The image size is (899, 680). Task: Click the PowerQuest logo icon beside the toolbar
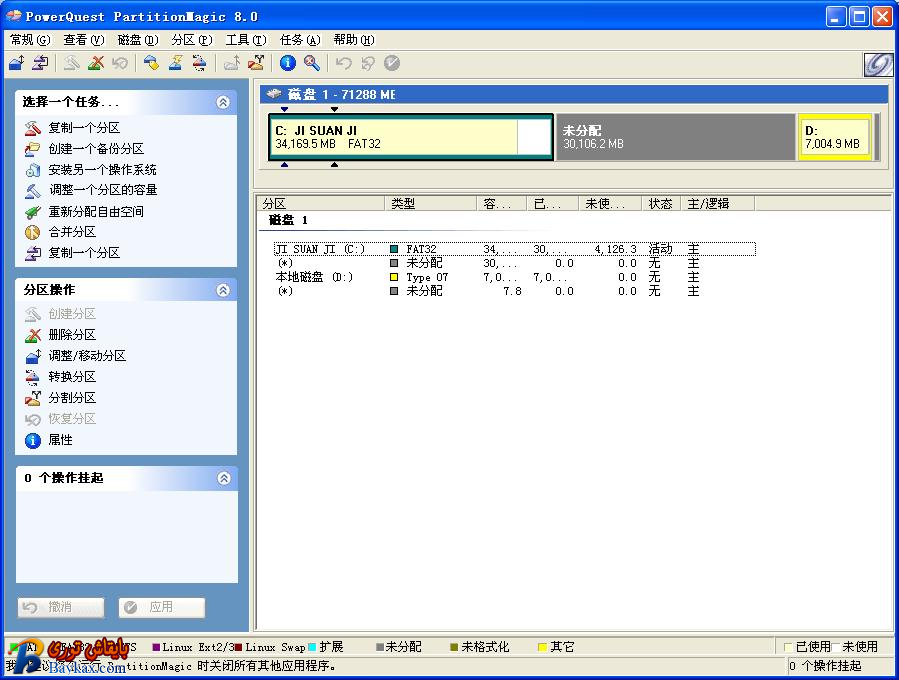pos(878,64)
